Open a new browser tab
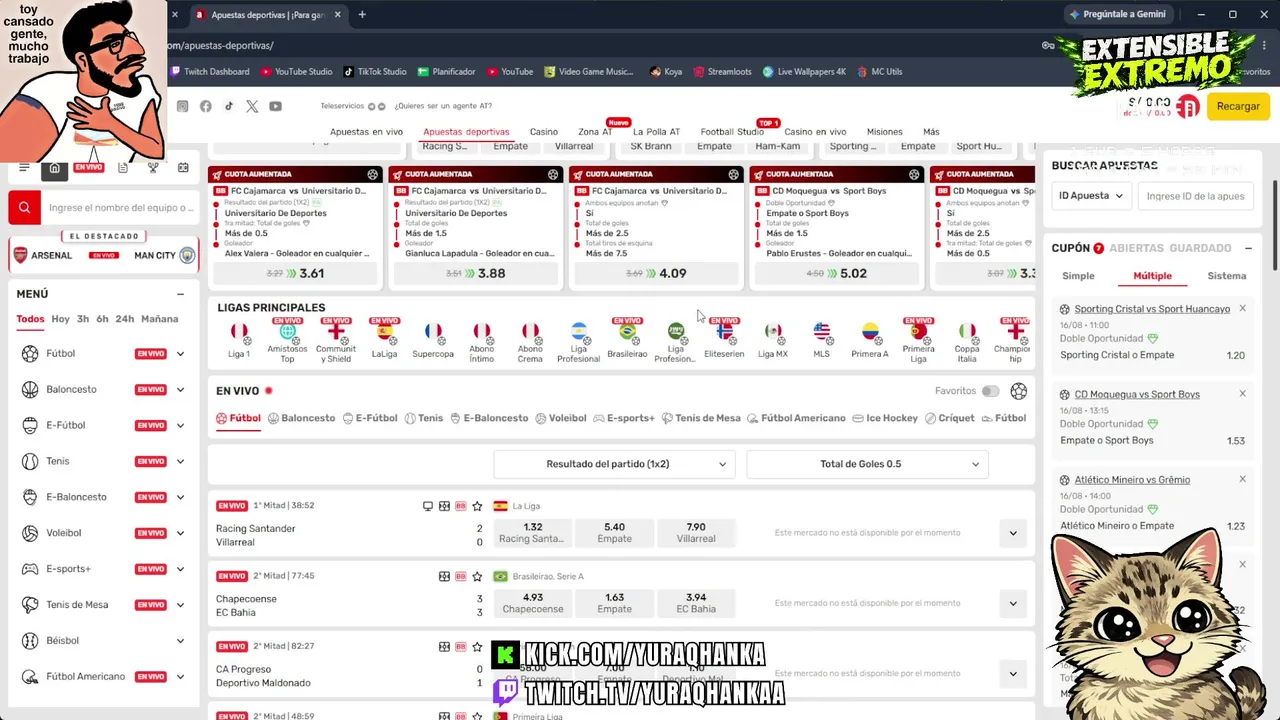This screenshot has width=1280, height=720. (x=362, y=15)
